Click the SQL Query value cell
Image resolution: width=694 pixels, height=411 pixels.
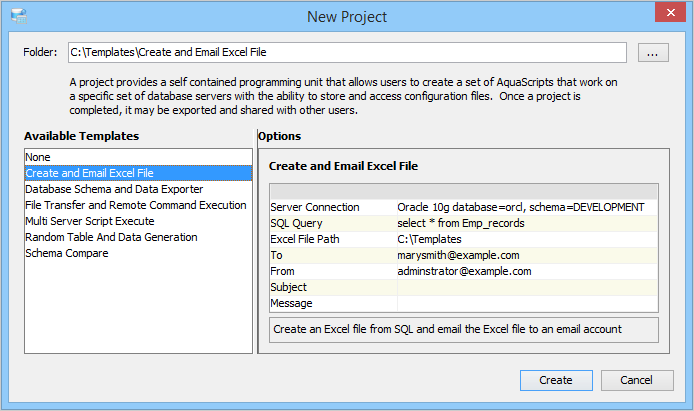click(527, 223)
